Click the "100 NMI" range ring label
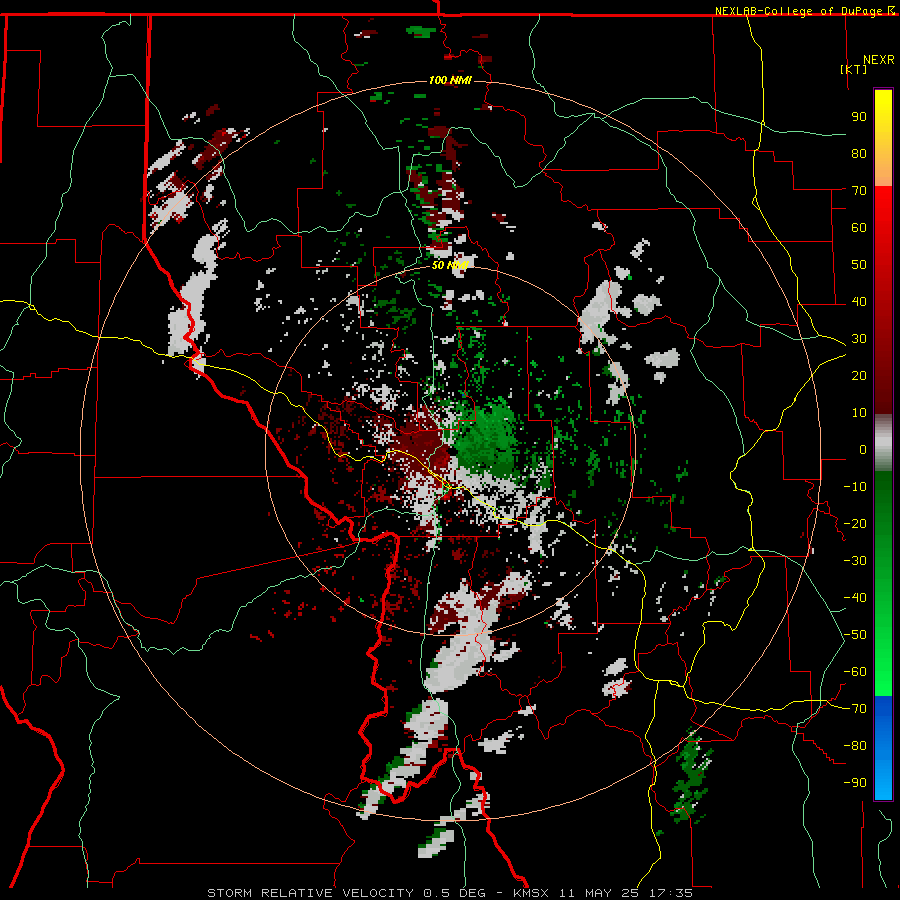This screenshot has height=900, width=900. (450, 80)
